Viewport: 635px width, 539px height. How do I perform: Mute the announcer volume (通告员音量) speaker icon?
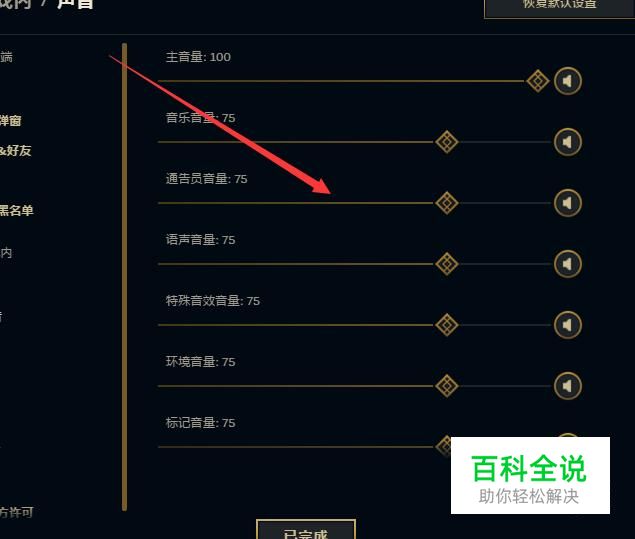point(568,203)
